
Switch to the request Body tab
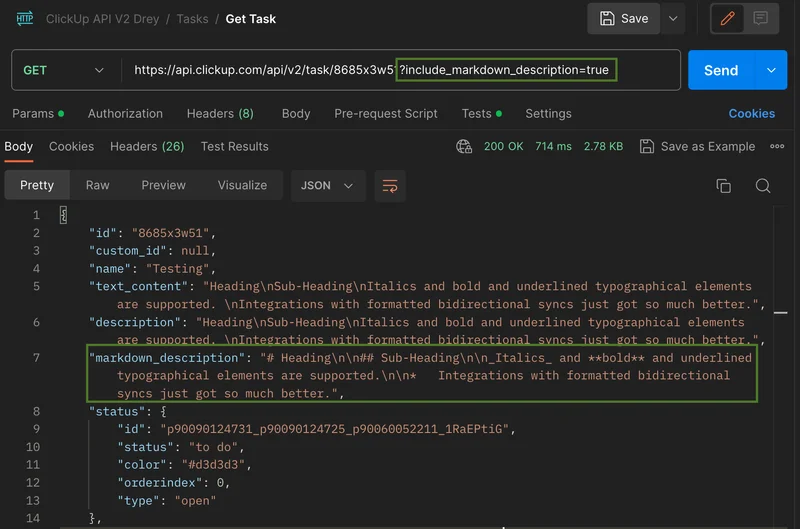tap(296, 114)
